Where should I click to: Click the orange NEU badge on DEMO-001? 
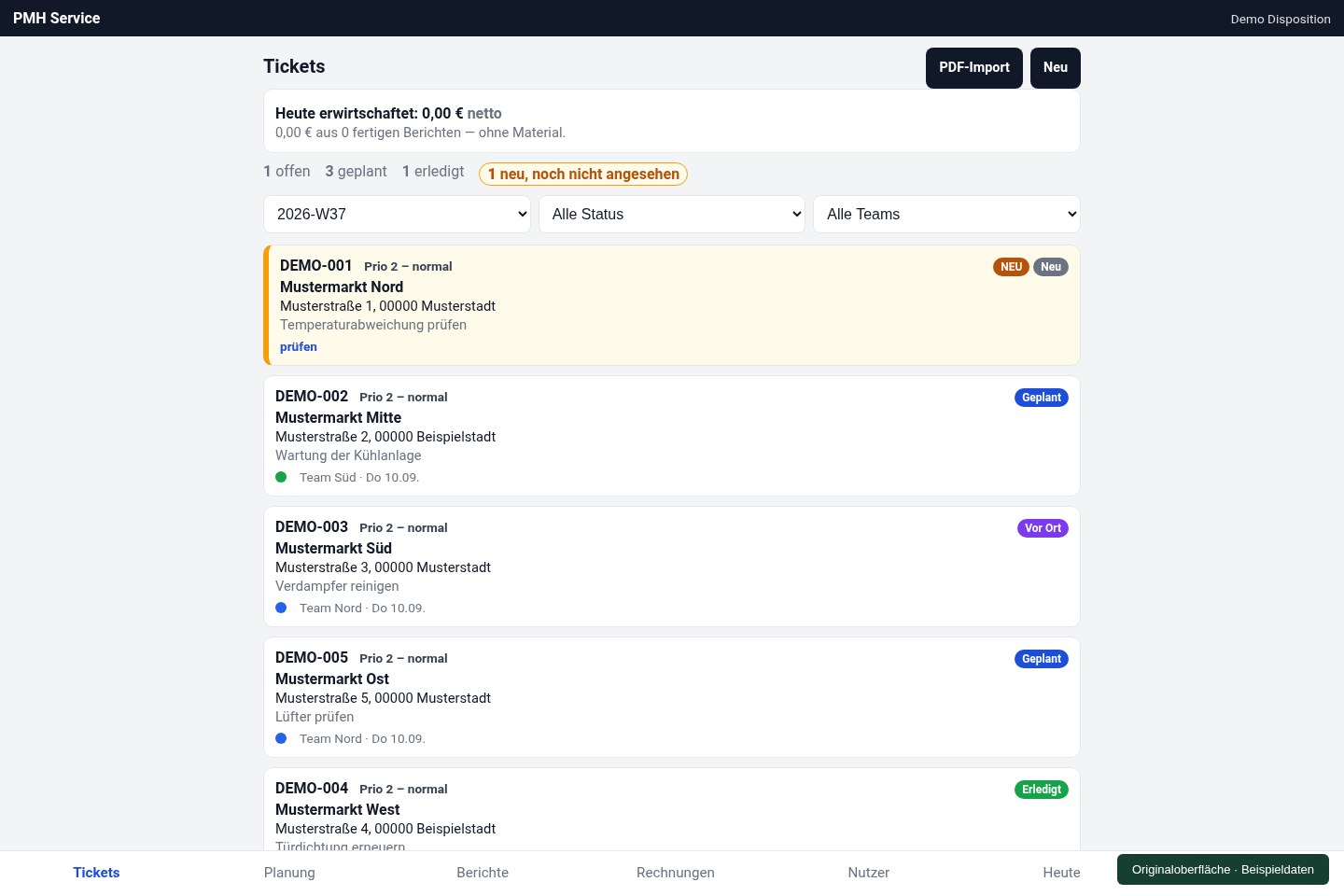point(1011,267)
